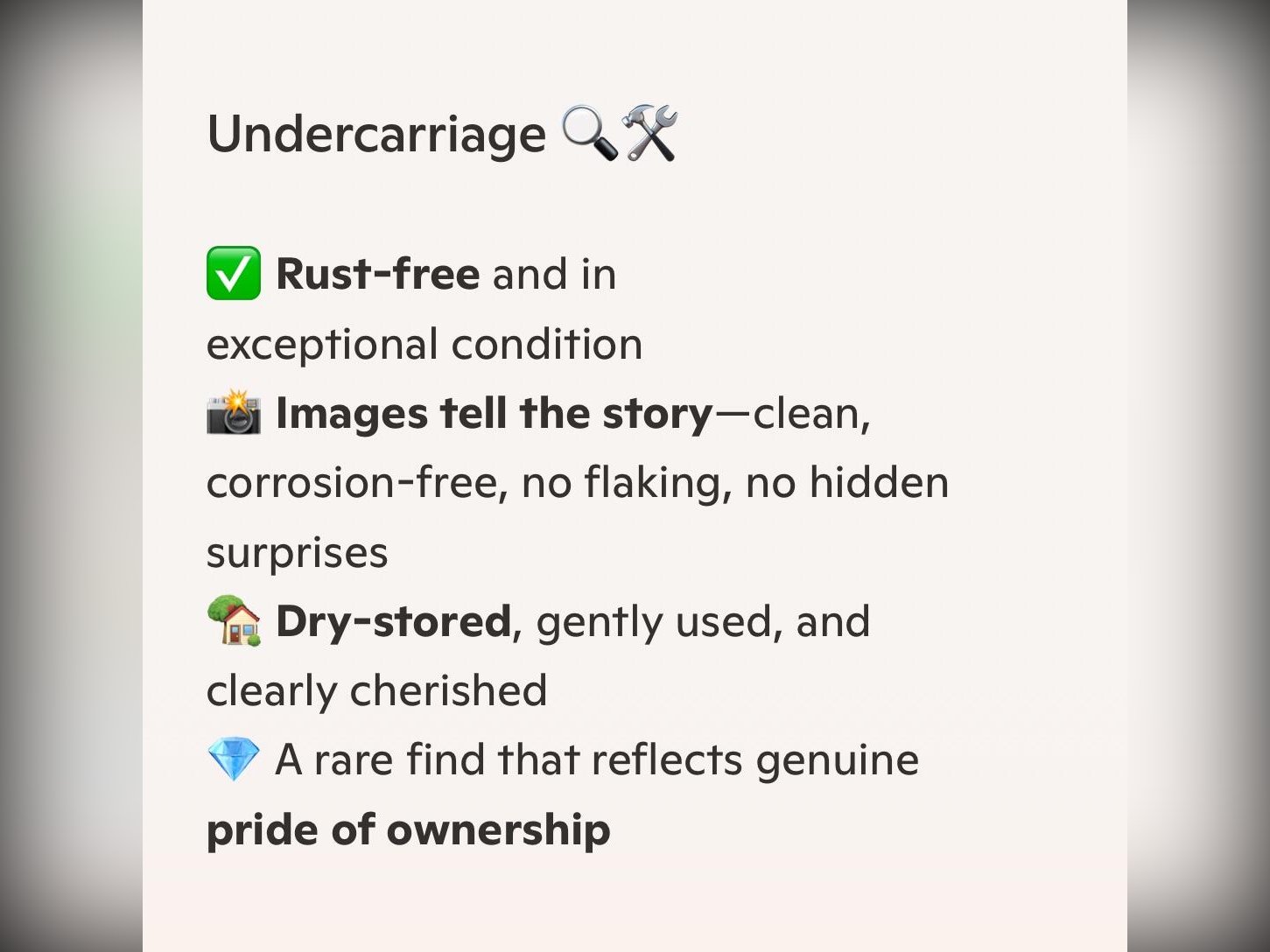1270x952 pixels.
Task: Click the magnifying glass emoji
Action: pos(589,133)
